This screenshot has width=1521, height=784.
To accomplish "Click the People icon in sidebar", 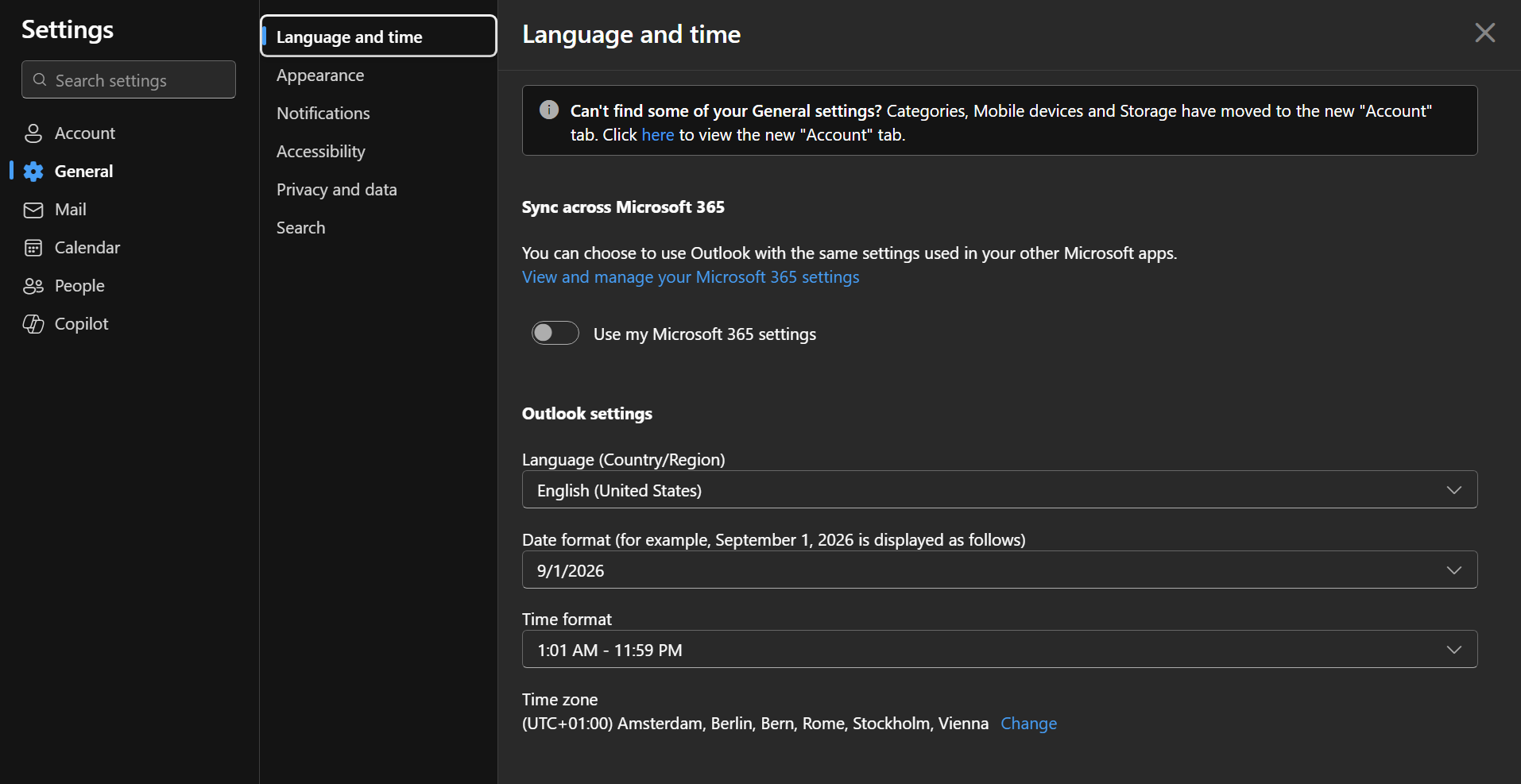I will coord(33,286).
